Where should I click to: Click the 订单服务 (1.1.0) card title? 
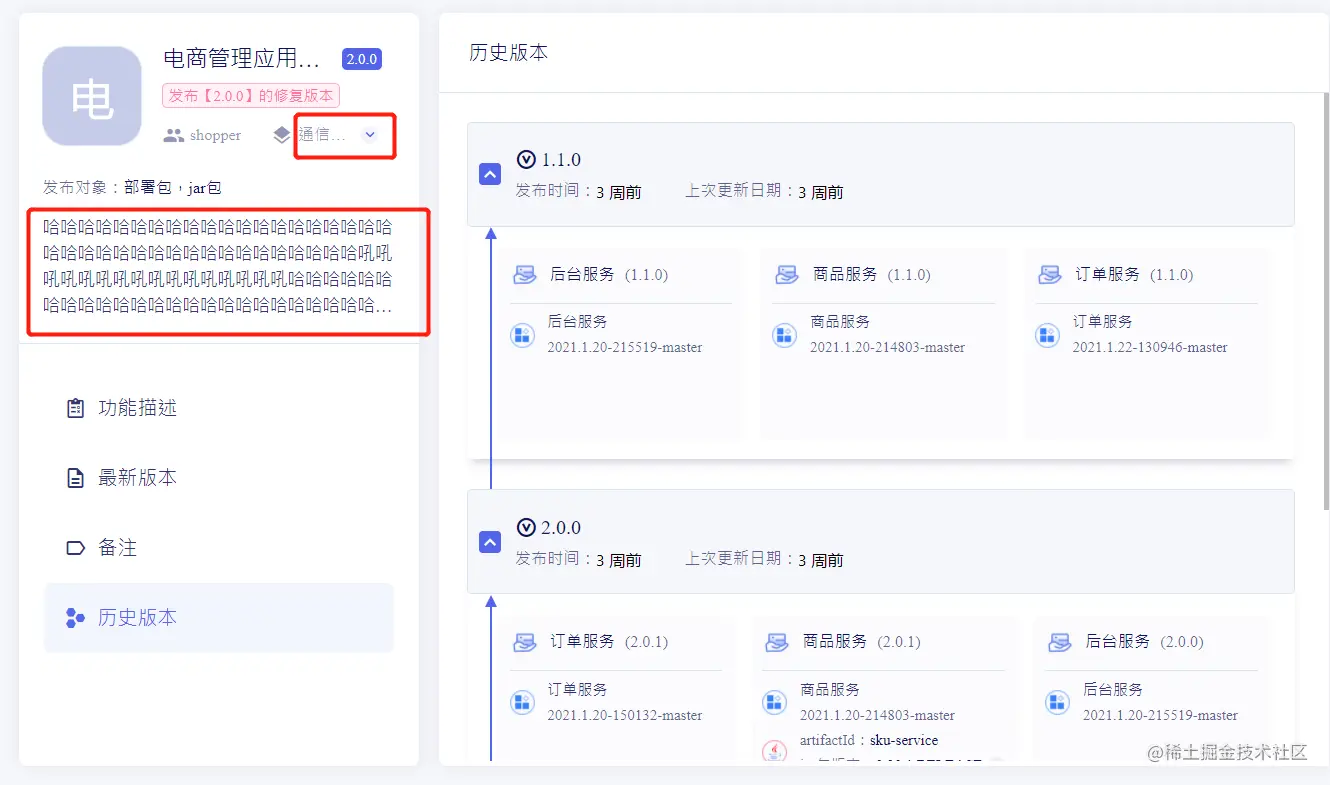click(1135, 274)
